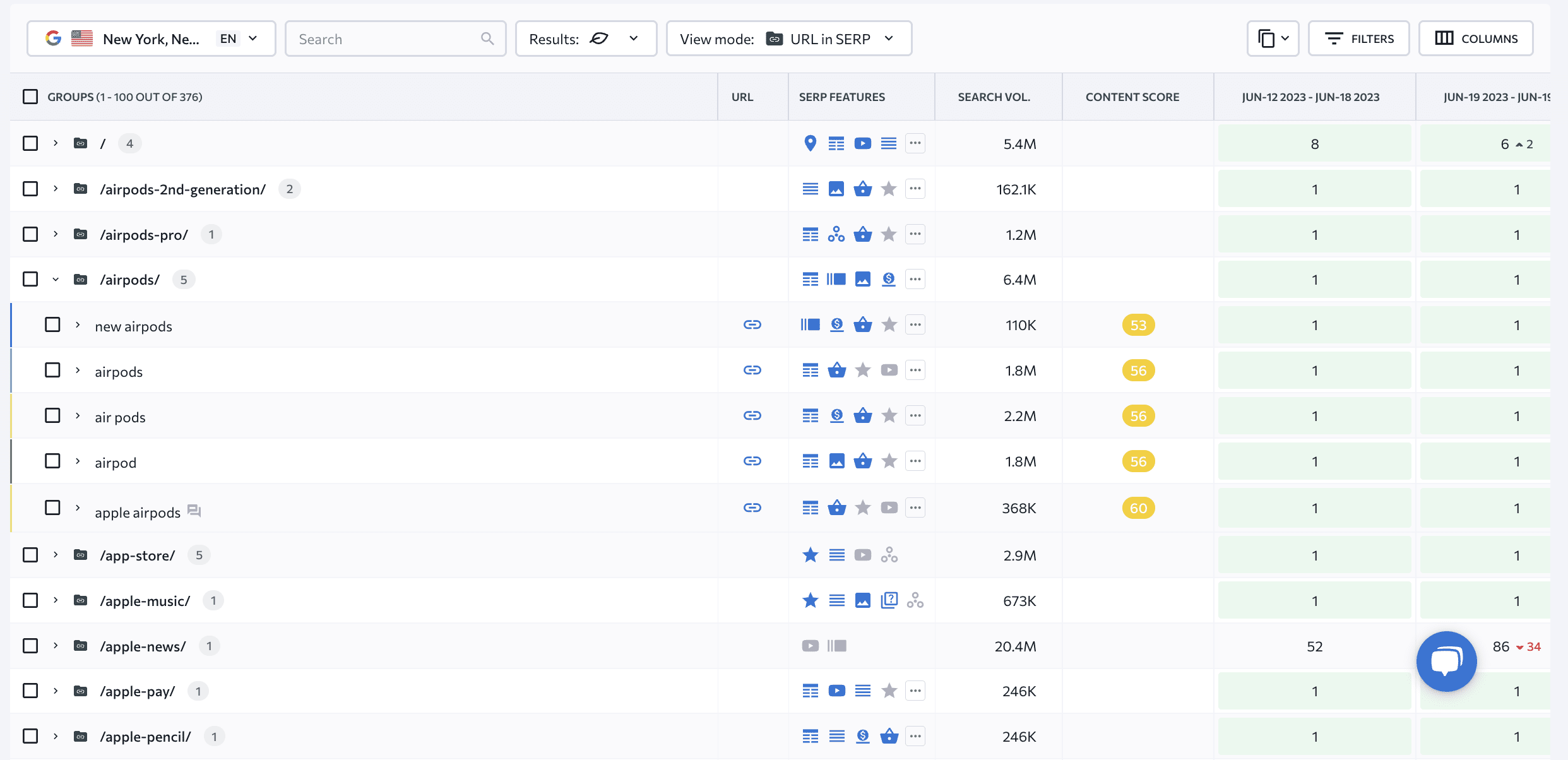The width and height of the screenshot is (1568, 760).
Task: Check the /apple-news/ group checkbox
Action: (30, 646)
